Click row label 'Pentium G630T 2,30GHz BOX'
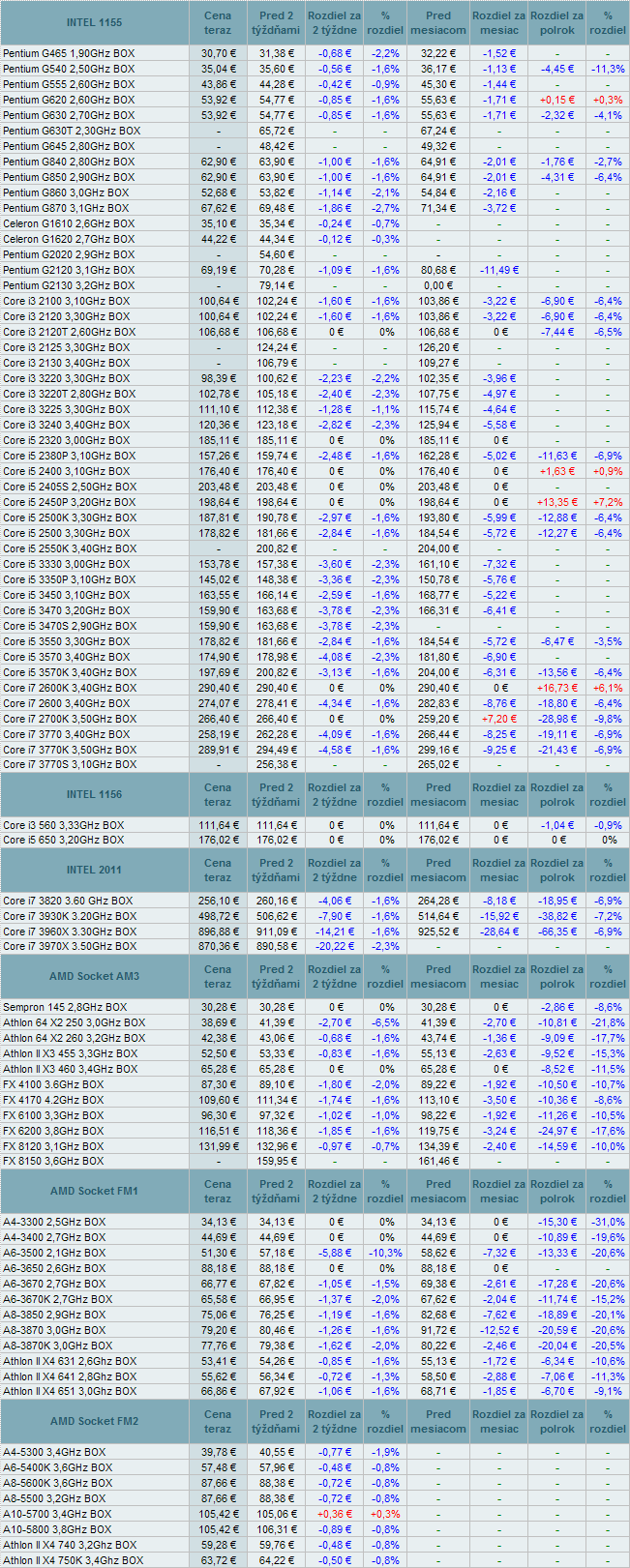 [72, 131]
